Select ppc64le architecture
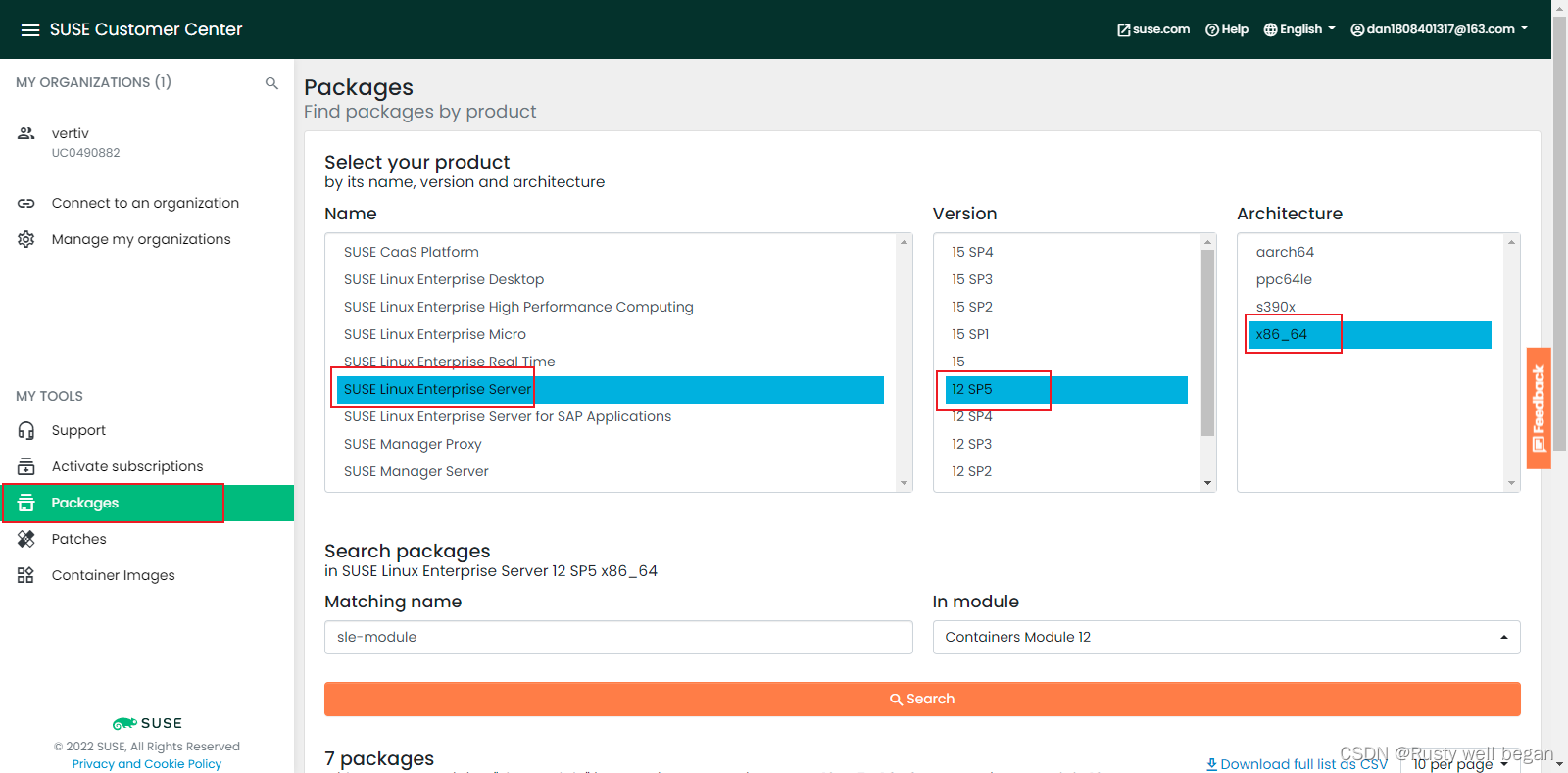Image resolution: width=1568 pixels, height=773 pixels. tap(1370, 279)
